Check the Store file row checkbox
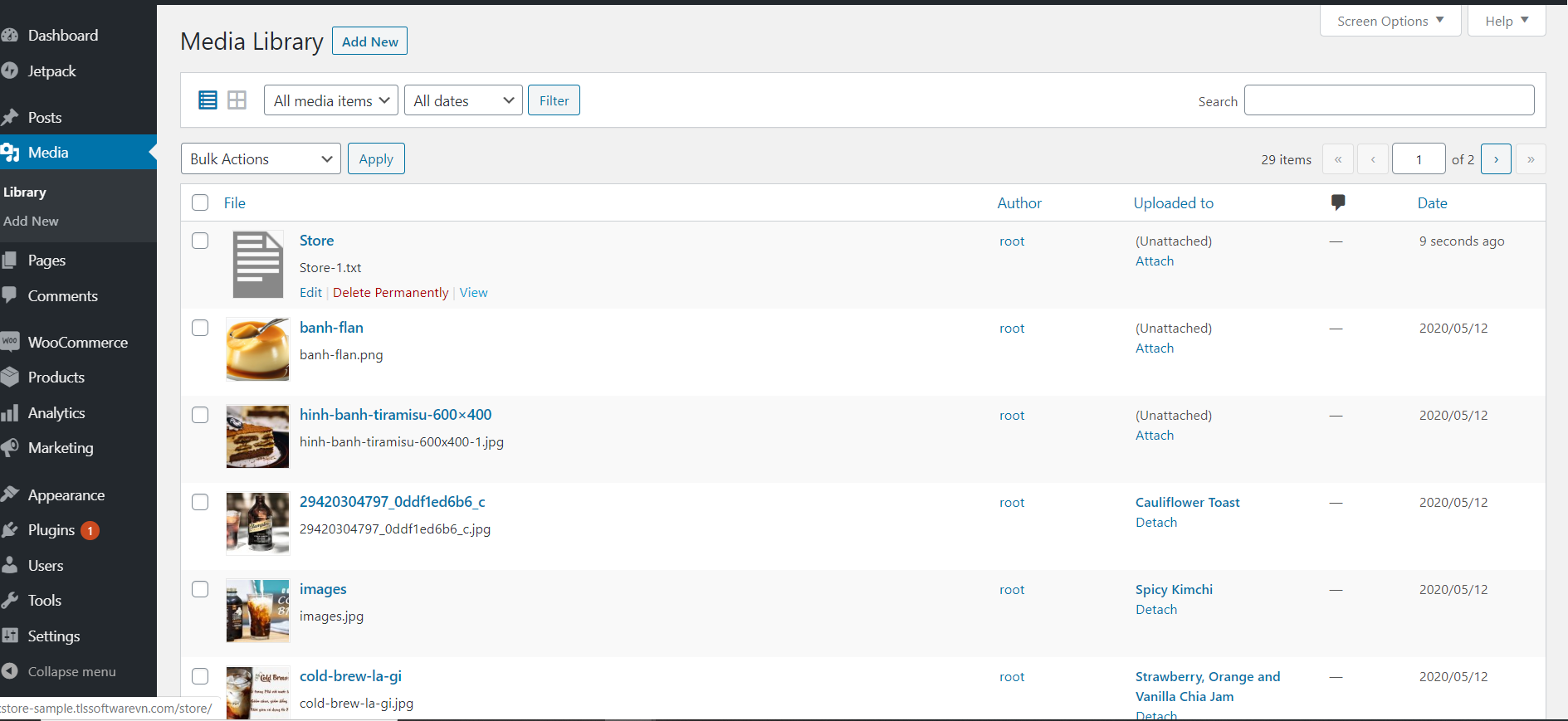This screenshot has height=721, width=1568. 200,241
